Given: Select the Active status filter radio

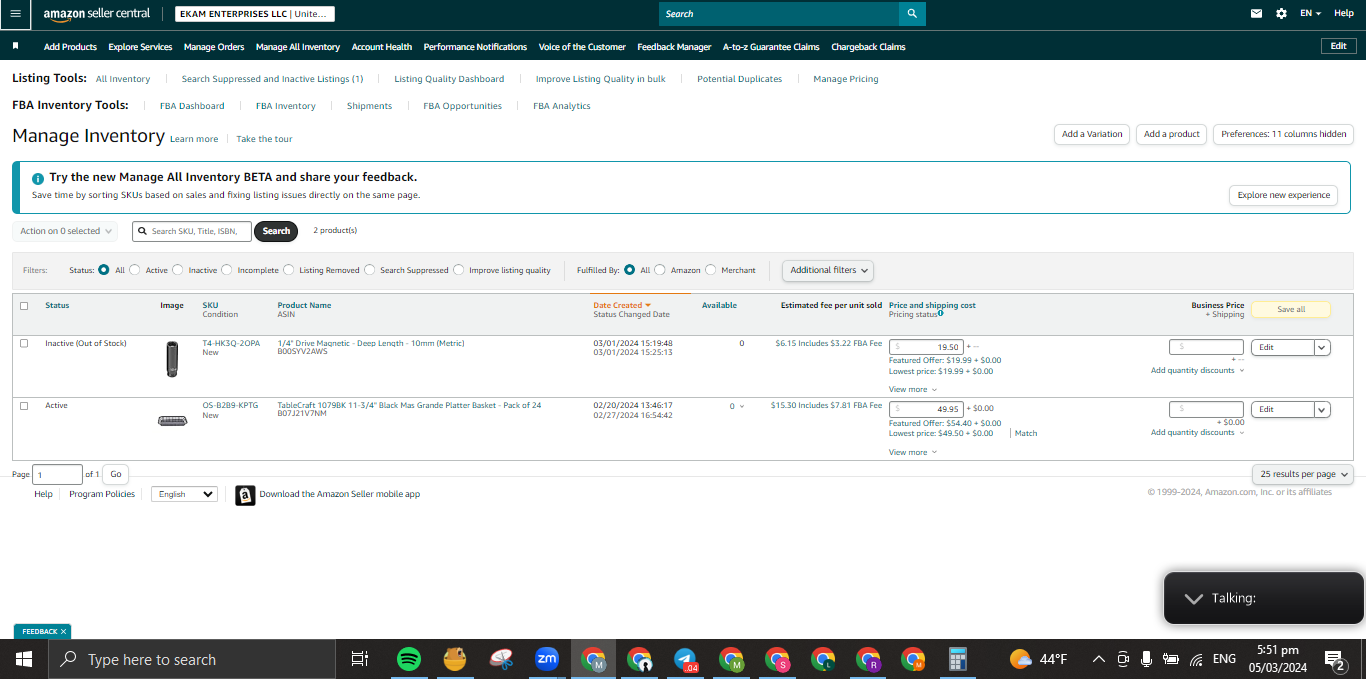Looking at the screenshot, I should click(x=135, y=270).
